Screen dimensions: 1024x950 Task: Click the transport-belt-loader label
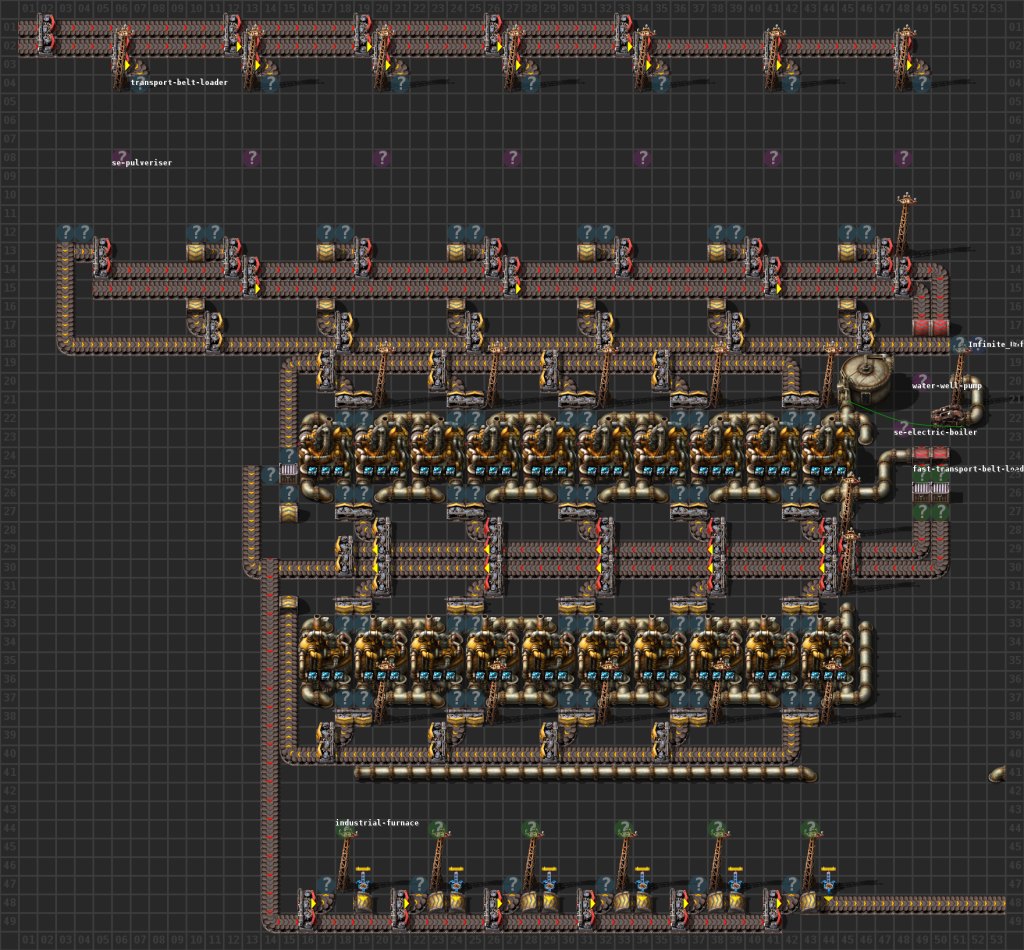point(179,82)
